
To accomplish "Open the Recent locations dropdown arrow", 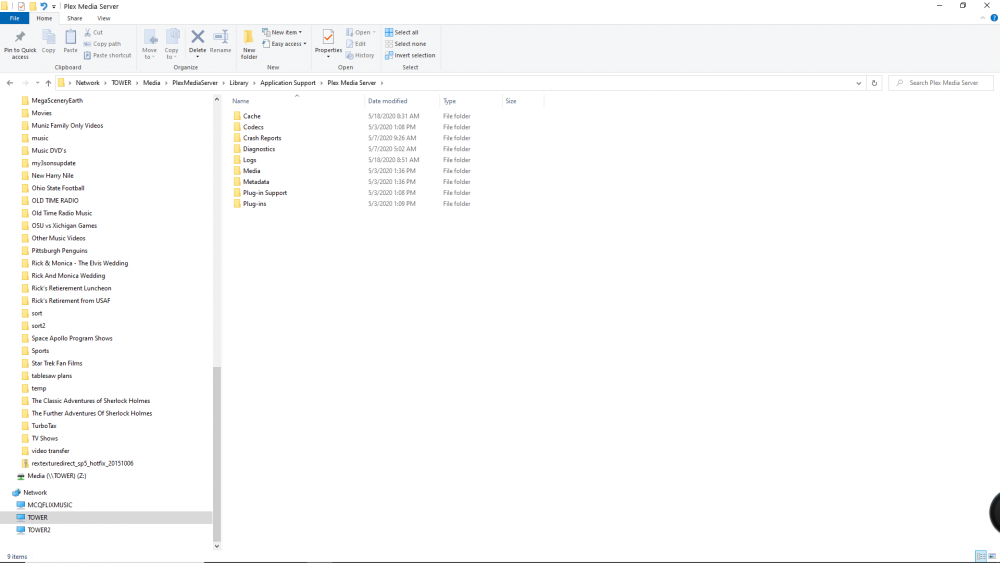I will click(38, 83).
